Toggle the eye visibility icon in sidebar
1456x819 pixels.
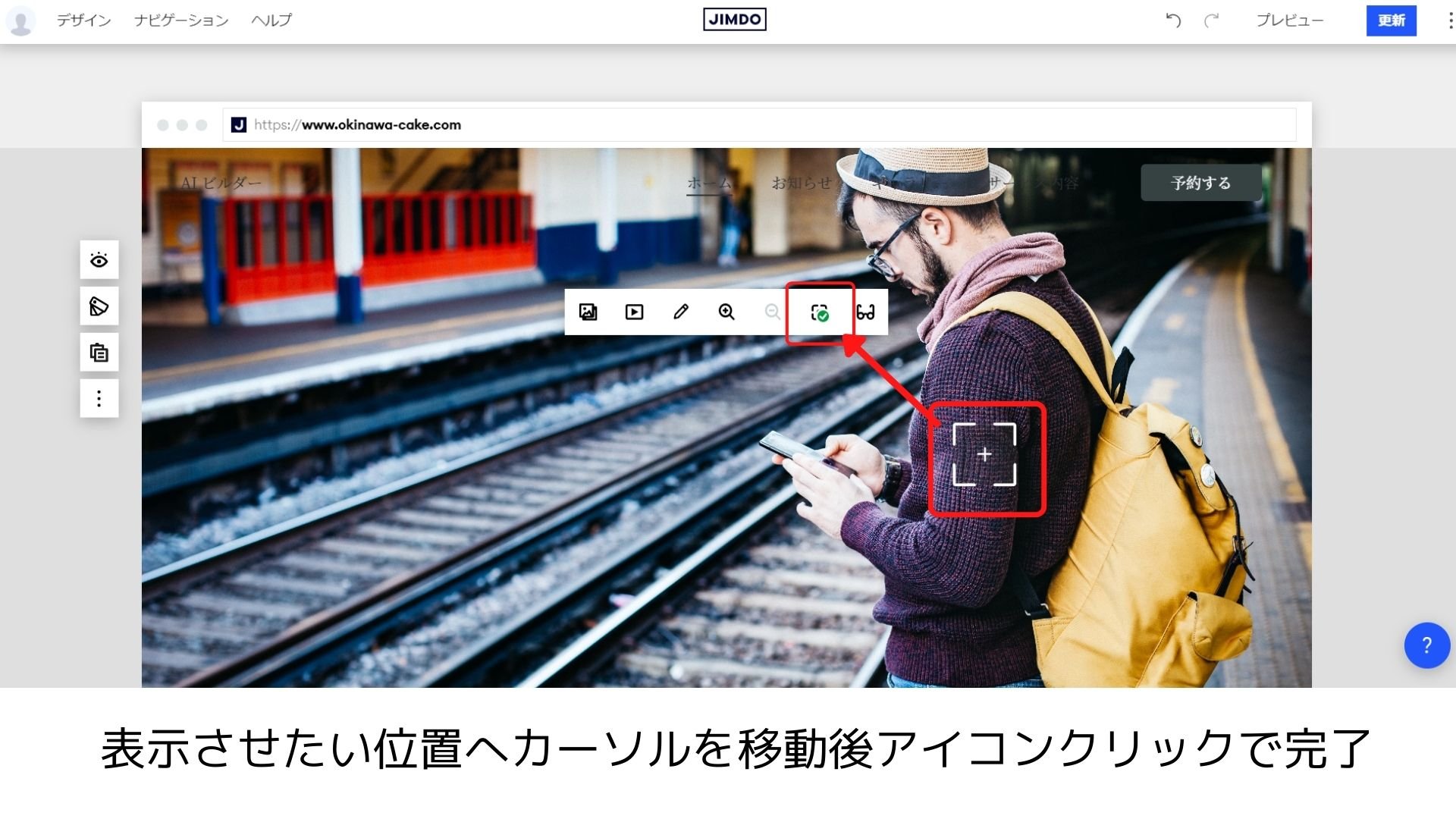99,260
